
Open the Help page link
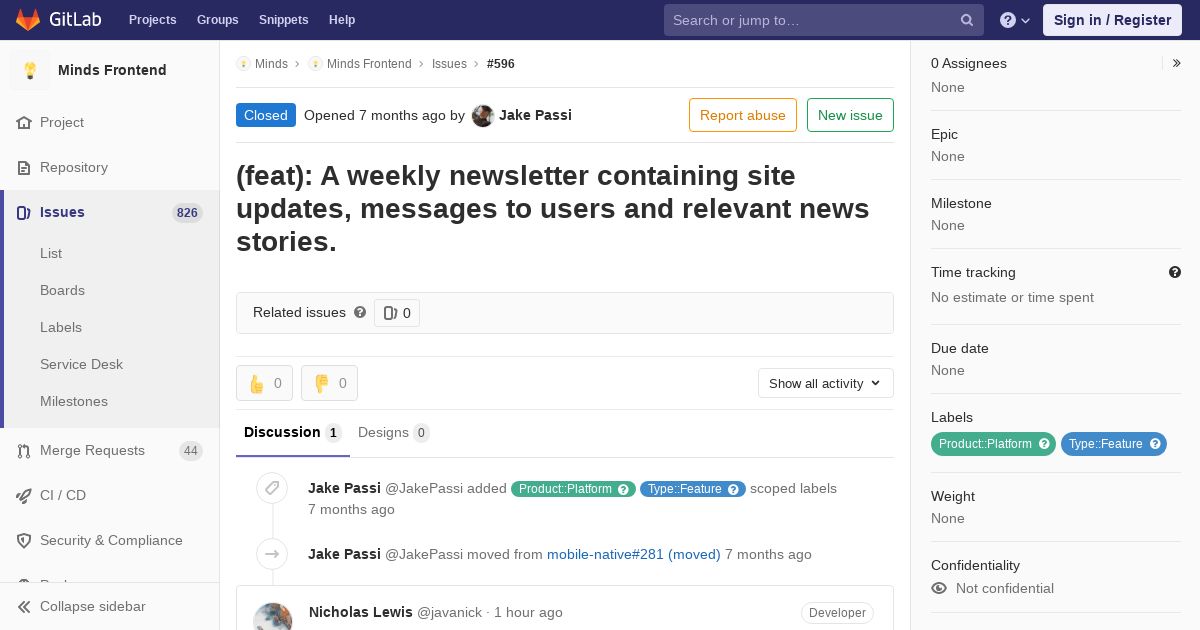[x=342, y=20]
